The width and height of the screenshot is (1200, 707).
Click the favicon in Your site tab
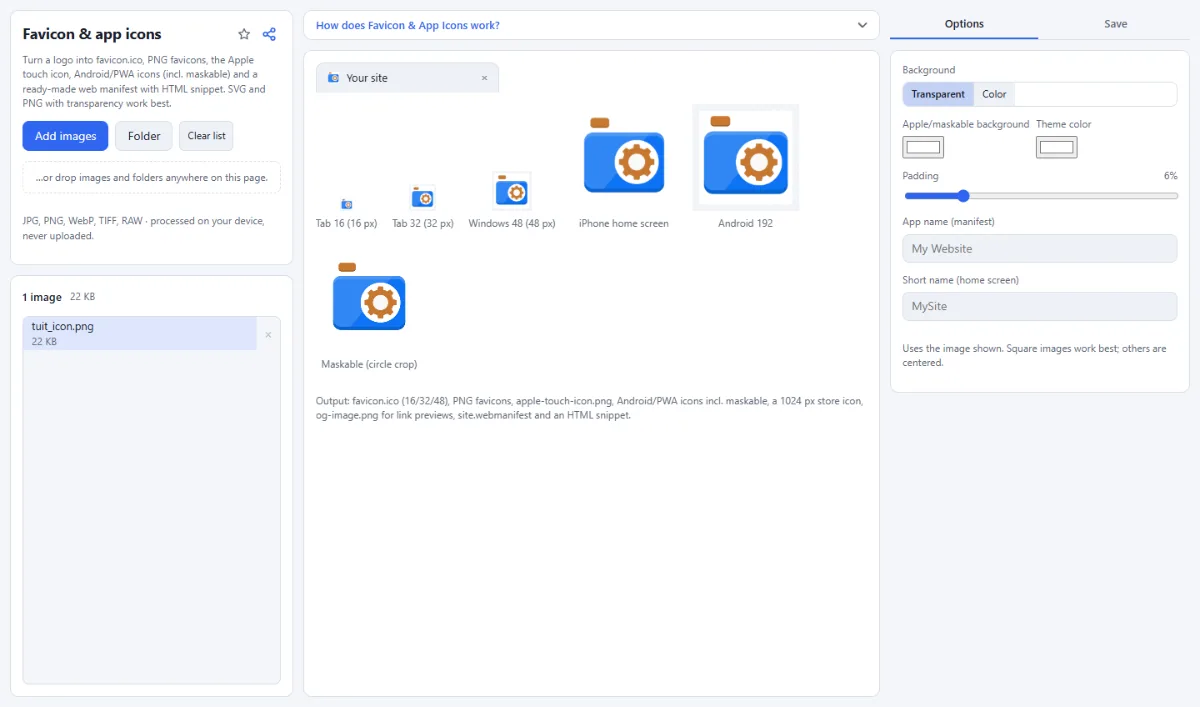point(334,78)
